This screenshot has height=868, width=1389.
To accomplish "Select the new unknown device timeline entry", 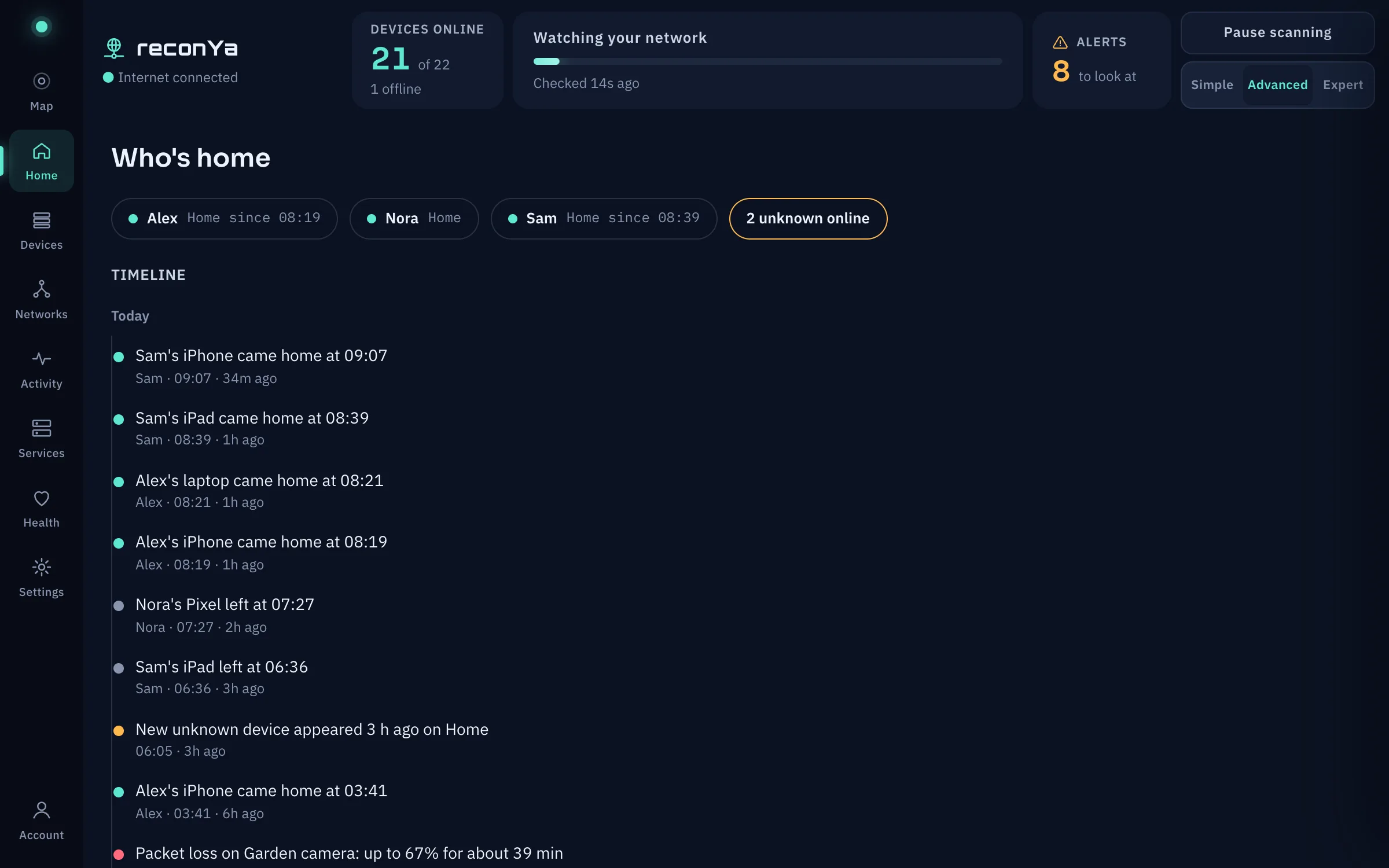I will pos(311,740).
